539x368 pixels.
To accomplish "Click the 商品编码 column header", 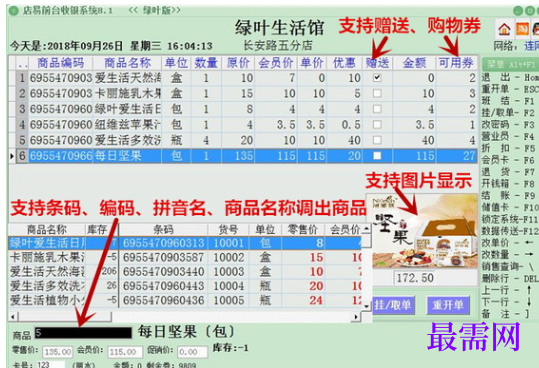I will (x=60, y=63).
